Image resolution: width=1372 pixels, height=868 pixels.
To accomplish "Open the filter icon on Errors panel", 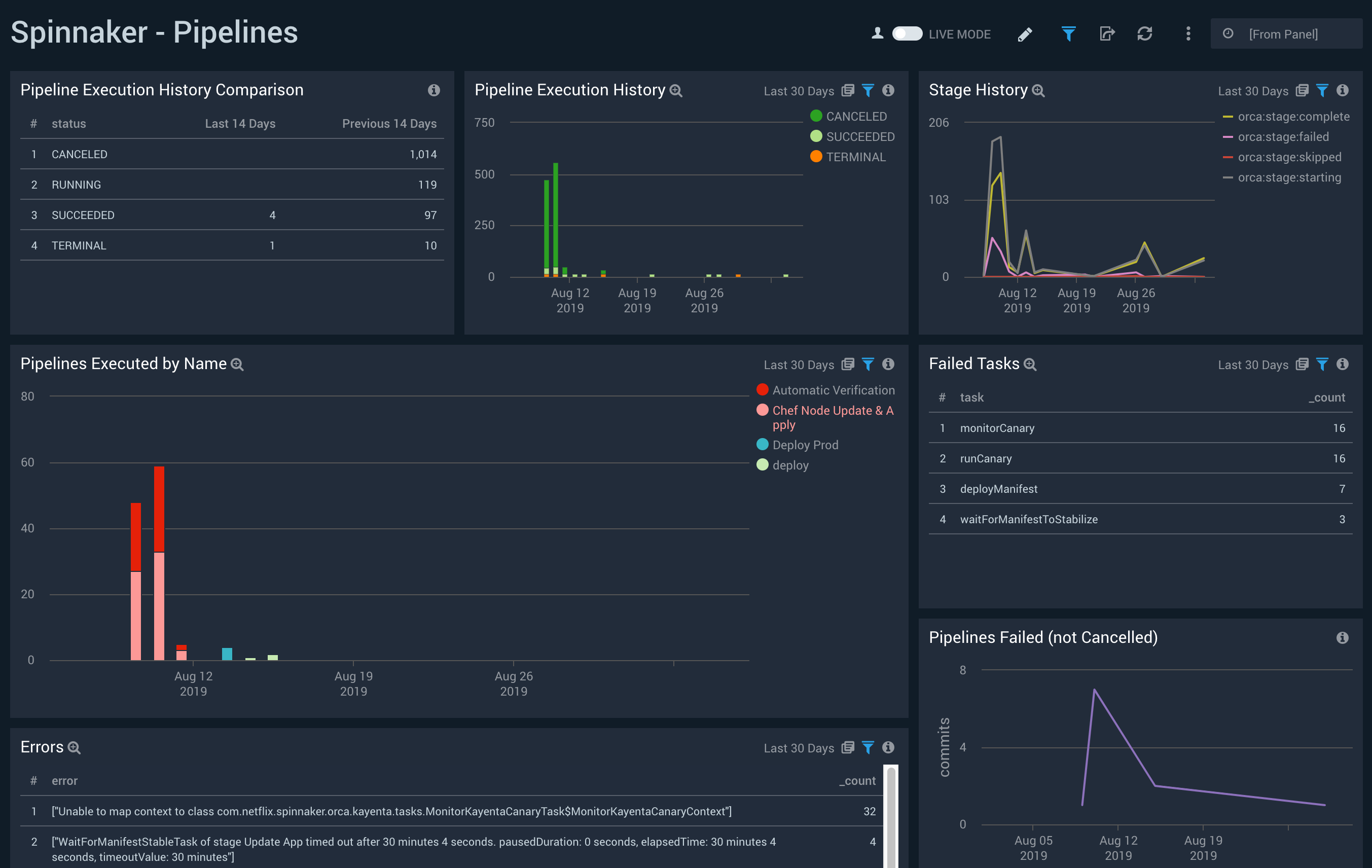I will 868,747.
